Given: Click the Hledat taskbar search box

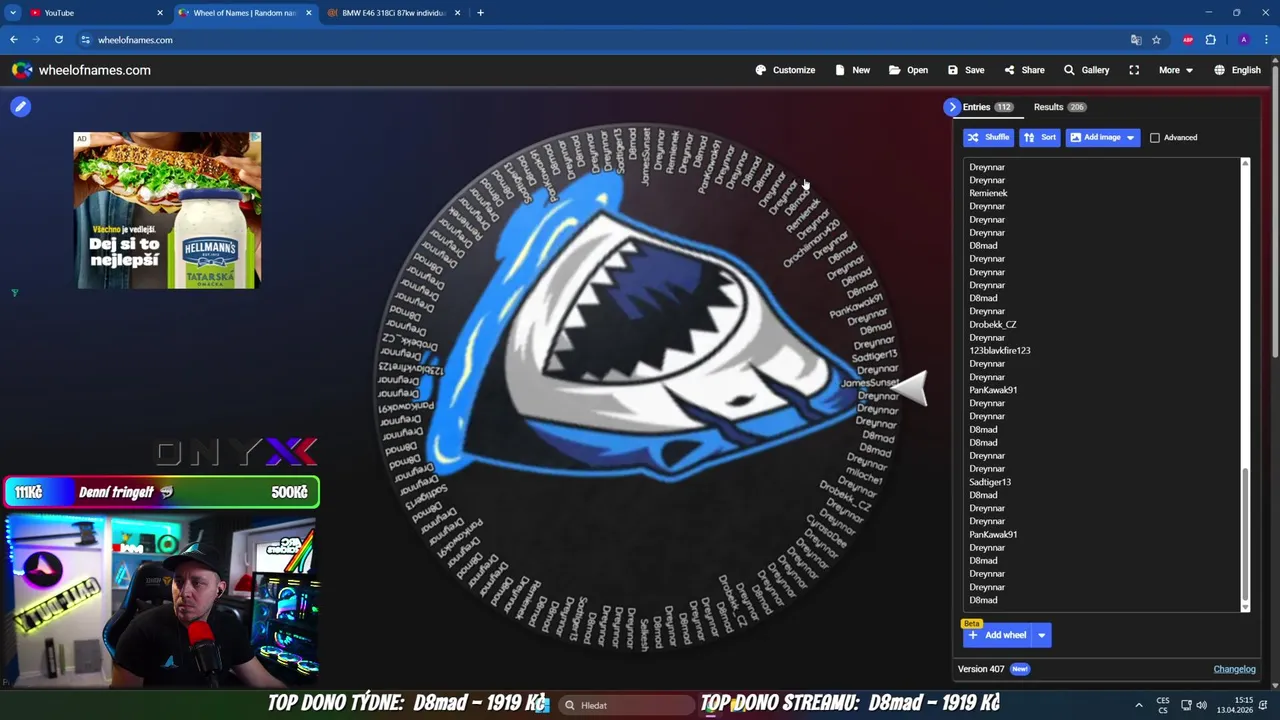Looking at the screenshot, I should click(625, 705).
